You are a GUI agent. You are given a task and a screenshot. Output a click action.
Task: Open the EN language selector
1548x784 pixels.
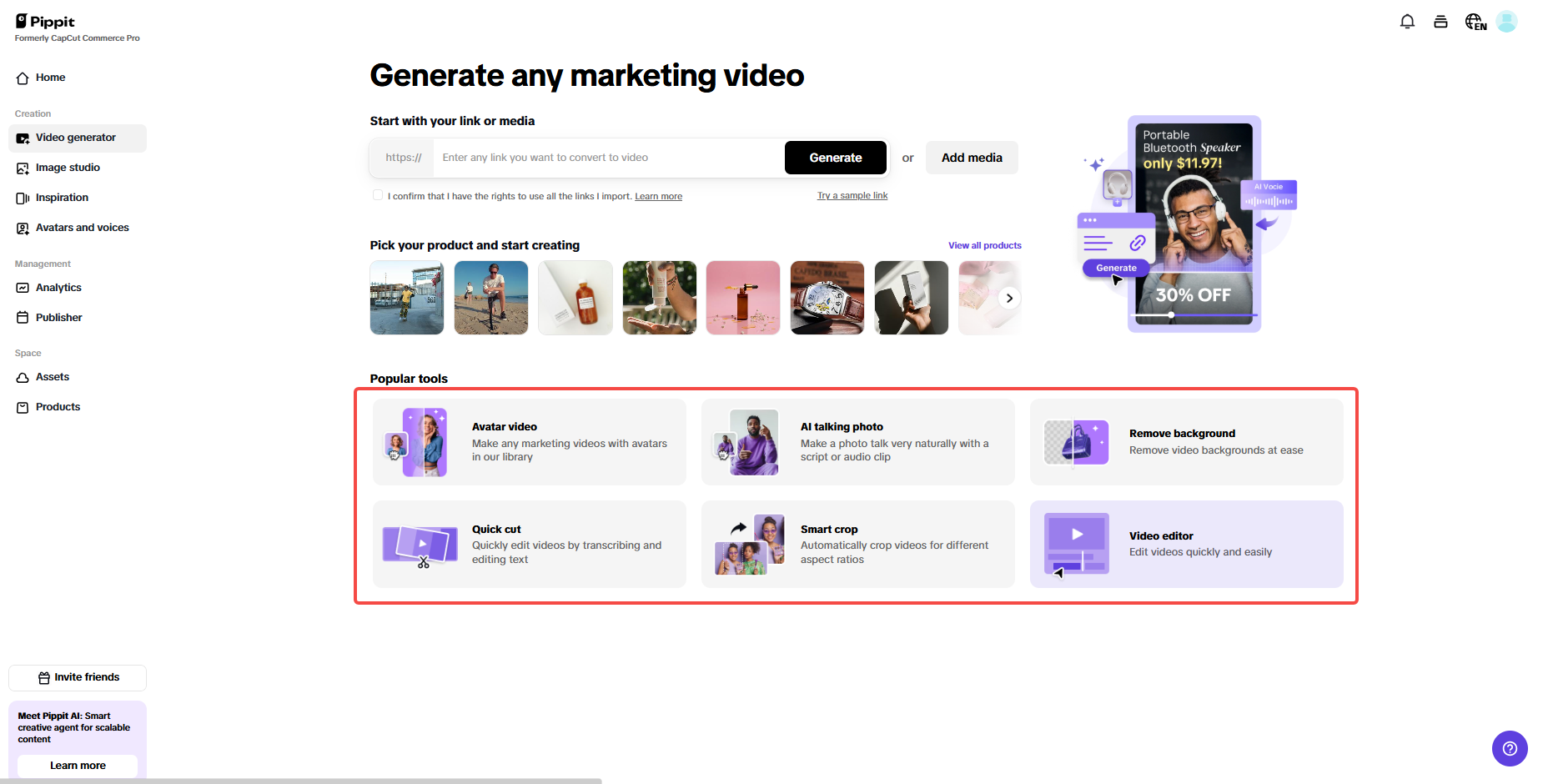[x=1475, y=23]
